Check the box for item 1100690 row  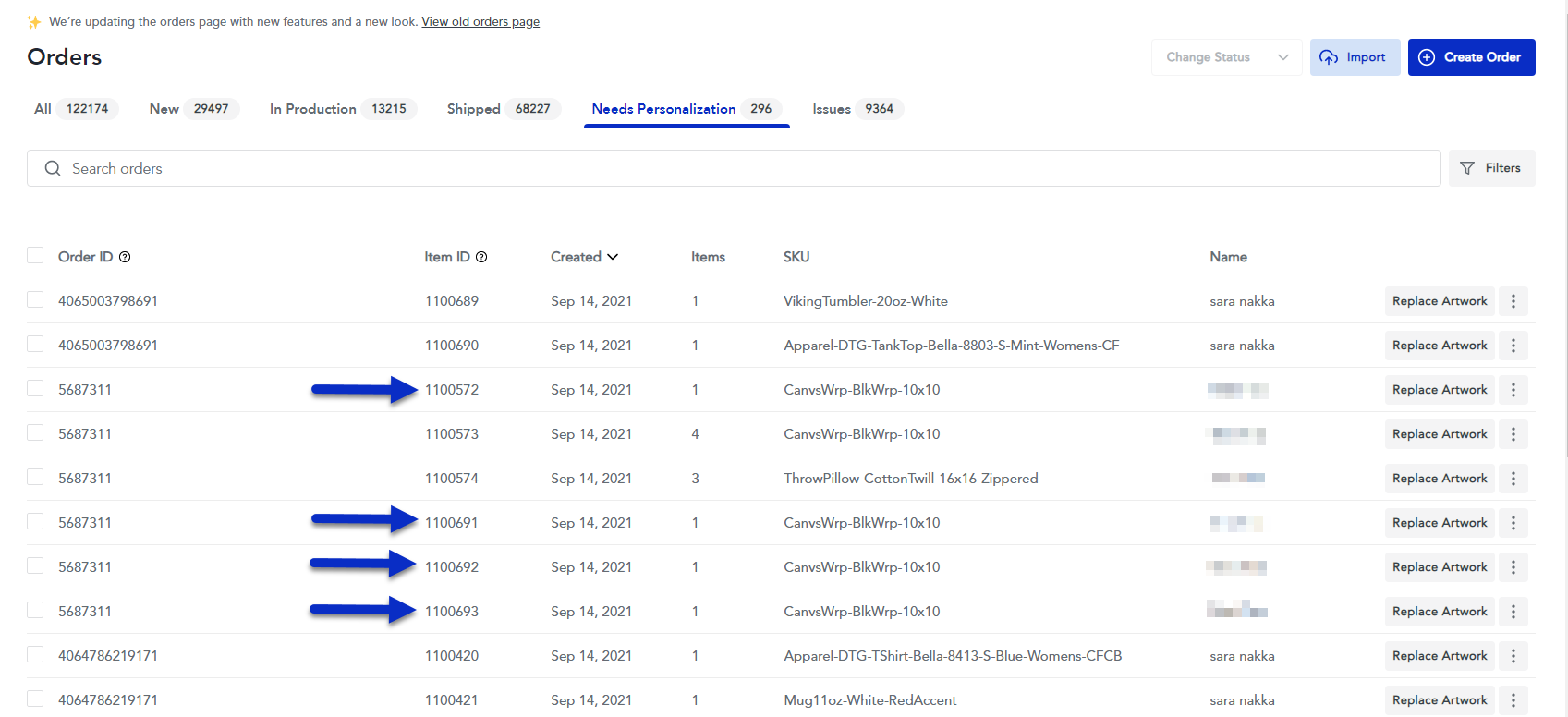pos(35,345)
